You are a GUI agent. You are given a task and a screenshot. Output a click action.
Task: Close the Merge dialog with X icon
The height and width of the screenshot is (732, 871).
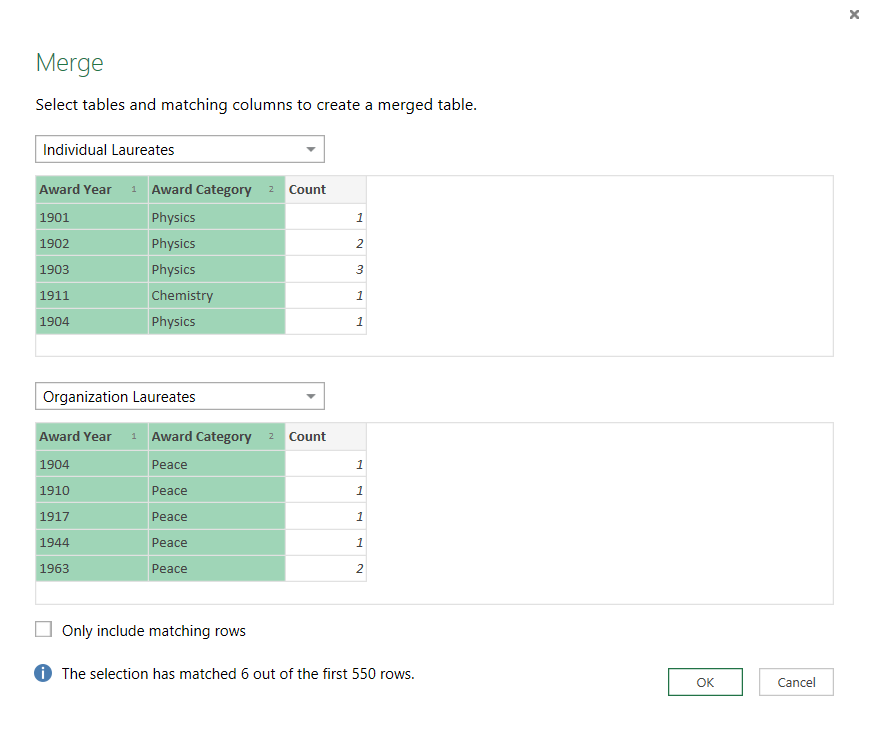pyautogui.click(x=853, y=15)
